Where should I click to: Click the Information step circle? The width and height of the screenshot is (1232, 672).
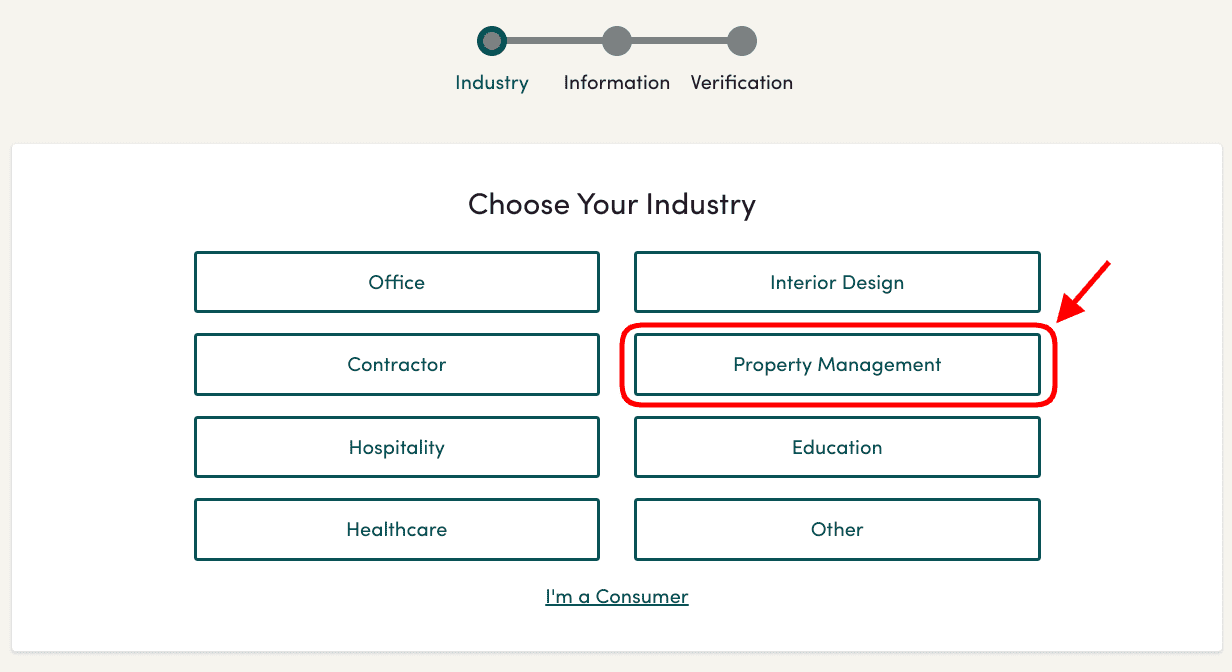617,41
